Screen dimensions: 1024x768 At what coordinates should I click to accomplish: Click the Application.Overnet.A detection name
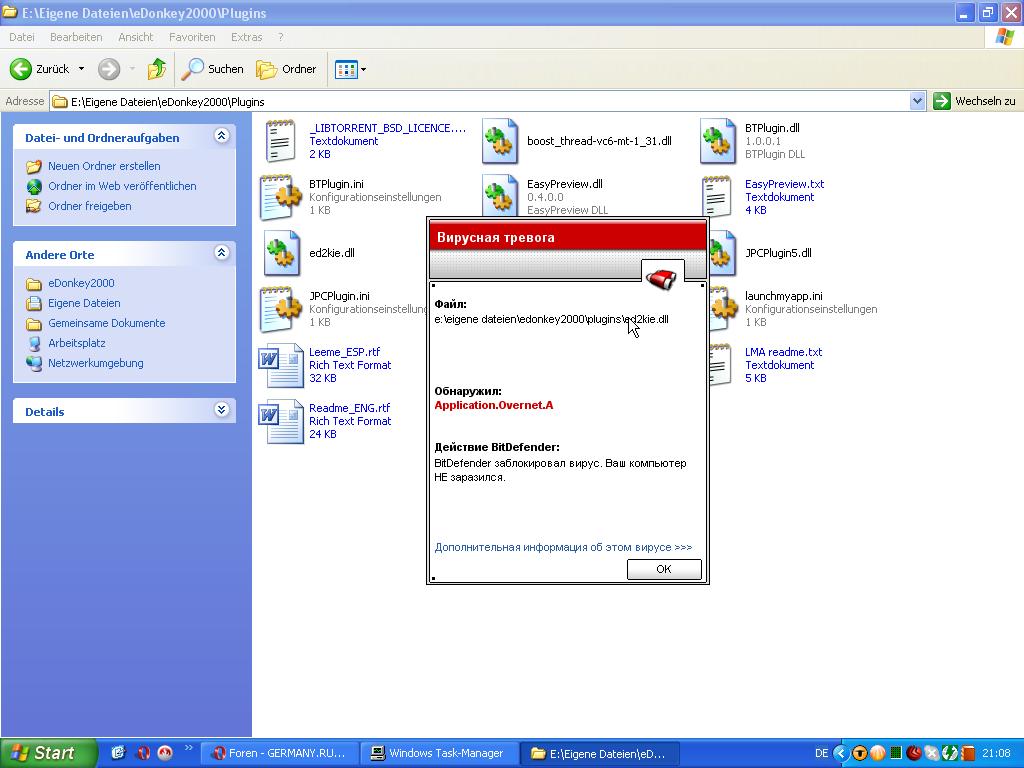(494, 406)
